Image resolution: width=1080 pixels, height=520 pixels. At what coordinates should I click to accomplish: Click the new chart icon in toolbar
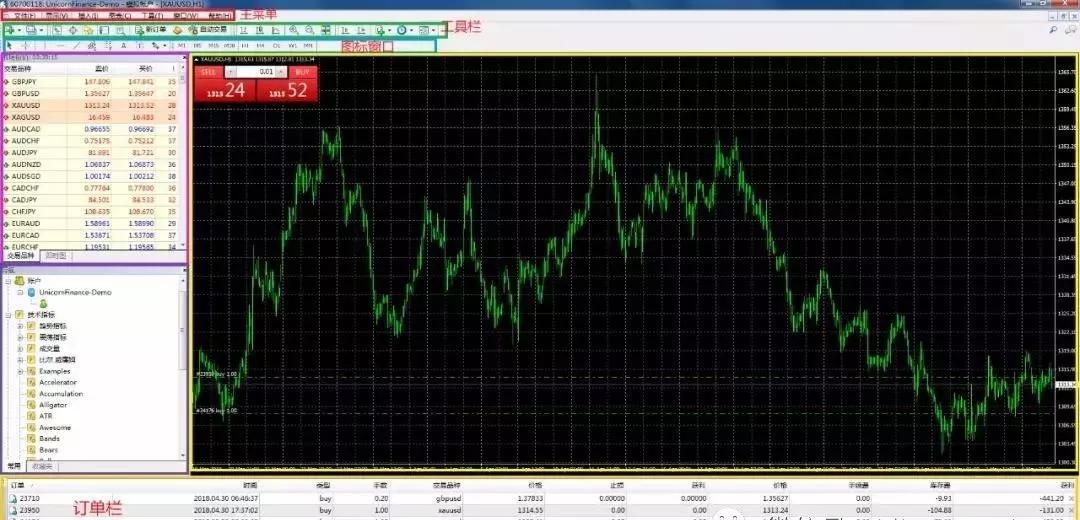[11, 31]
